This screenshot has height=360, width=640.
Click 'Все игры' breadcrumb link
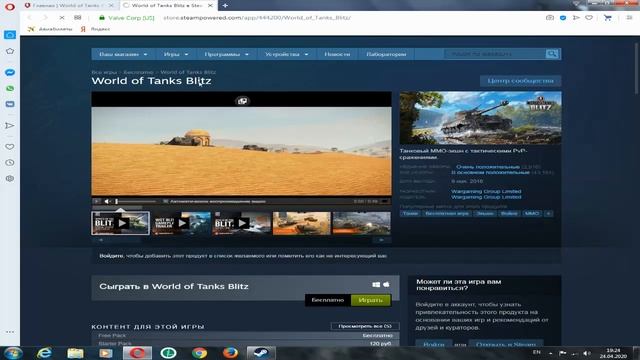(104, 72)
